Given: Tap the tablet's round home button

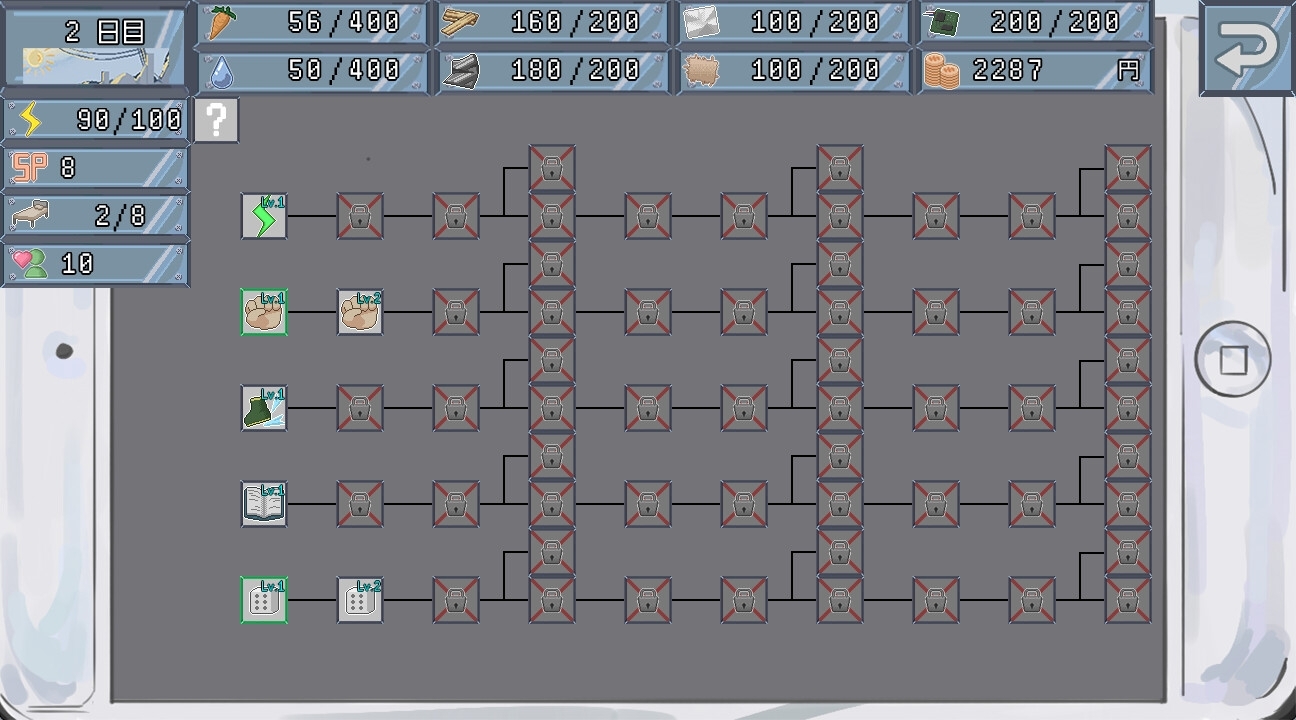Looking at the screenshot, I should click(1233, 359).
